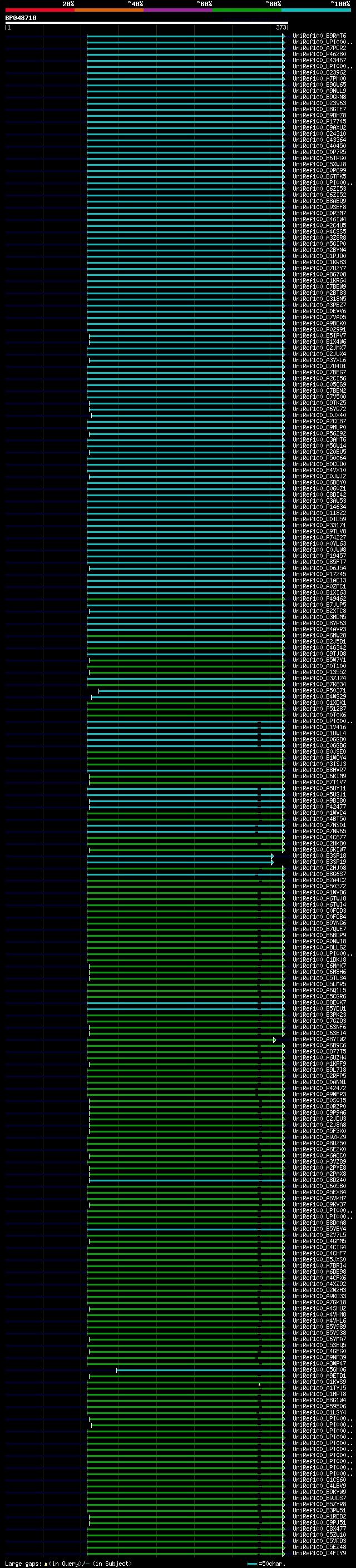Open hit UniRef100_A6TWI4
Image resolution: width=356 pixels, height=1568 pixels.
pos(319,904)
